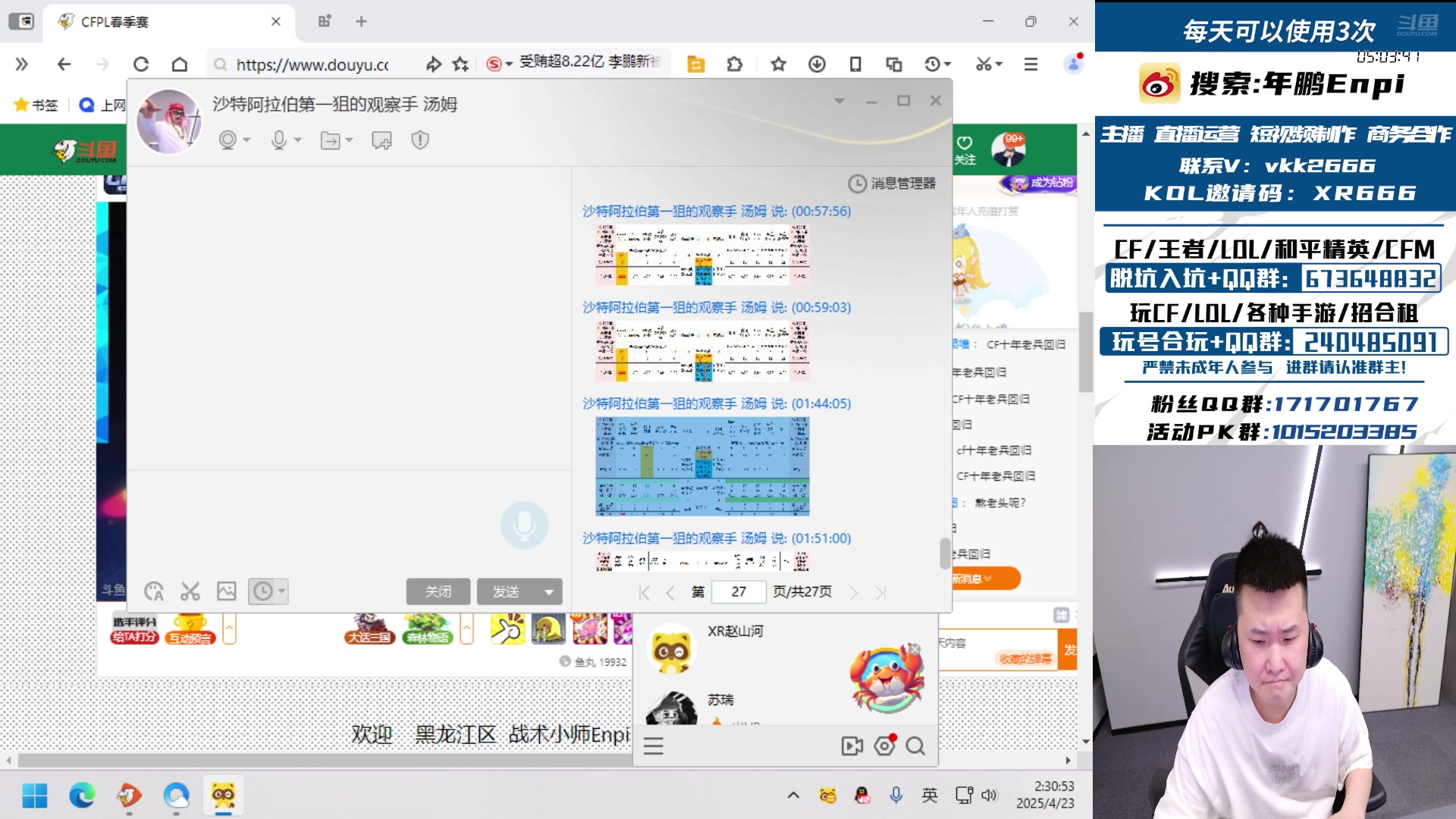Bookmark page with star in address bar

click(460, 64)
